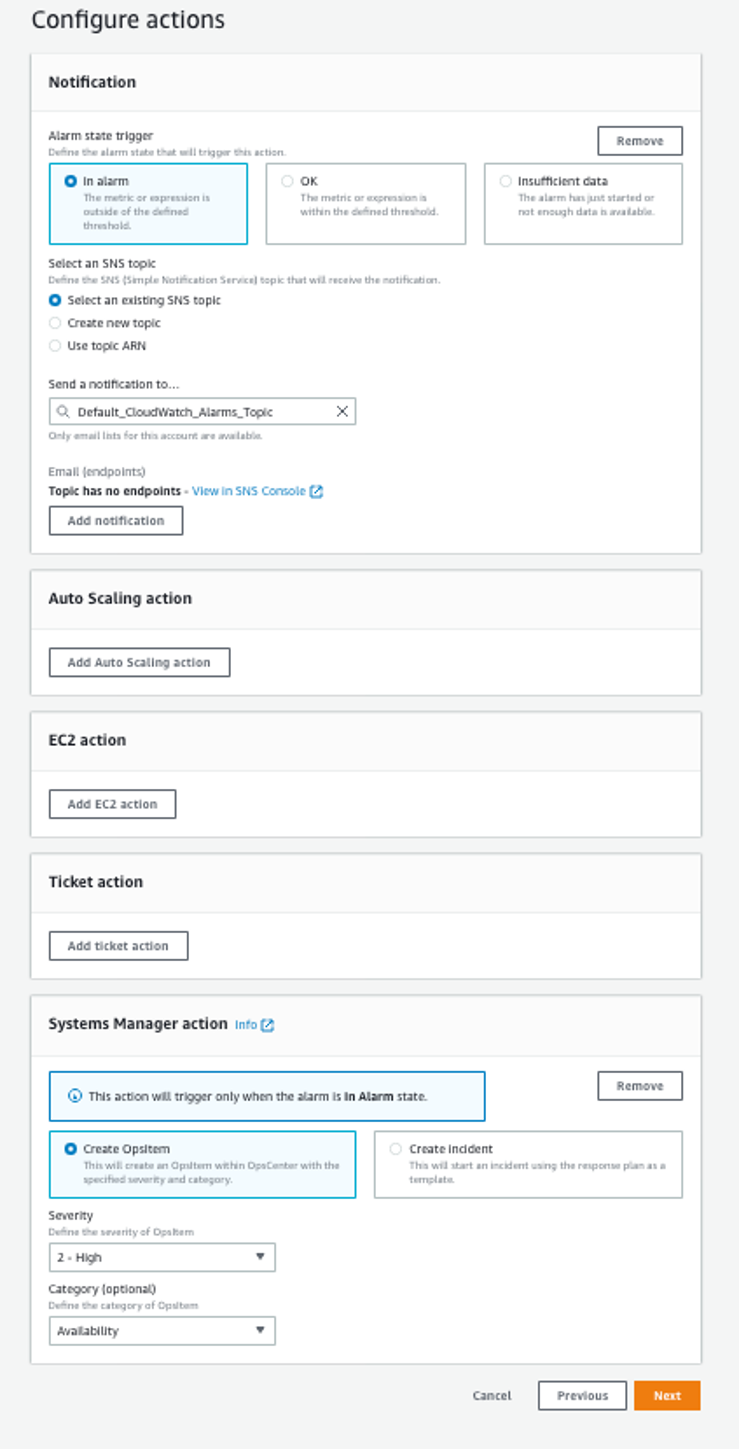This screenshot has height=1450, width=739.
Task: Click the Add notification button
Action: tap(115, 520)
